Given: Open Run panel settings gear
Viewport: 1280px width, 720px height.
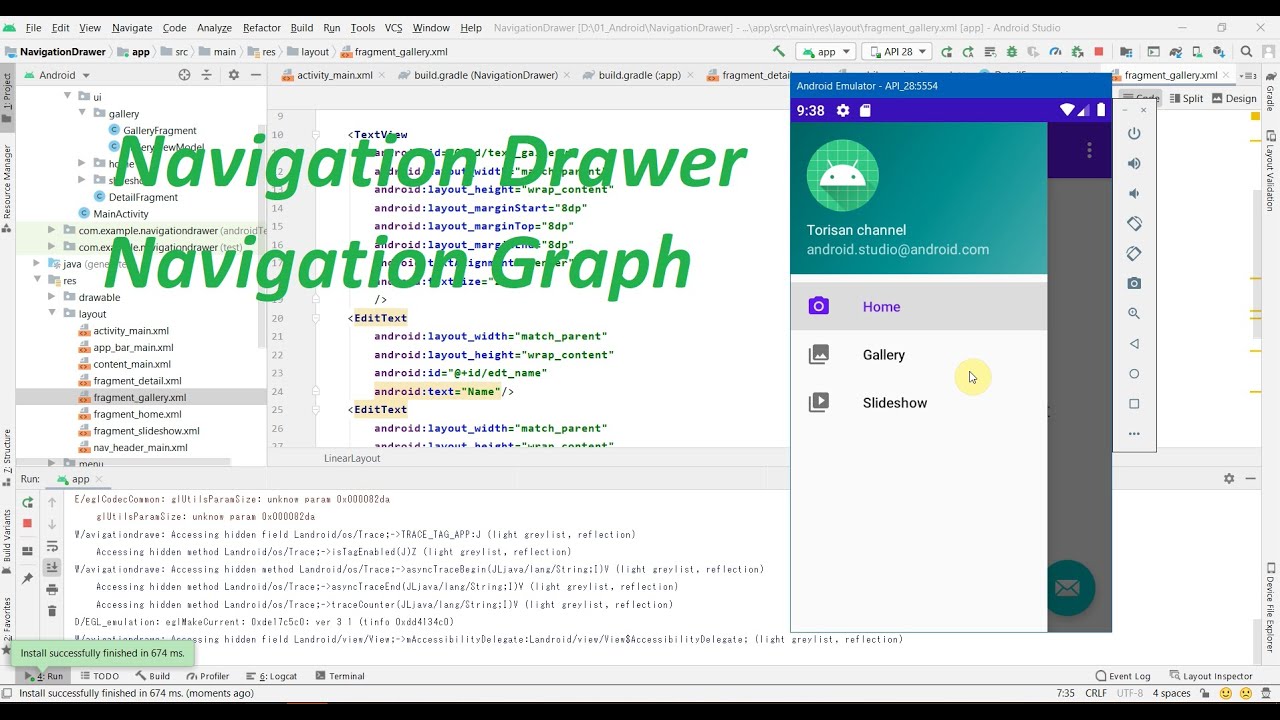Looking at the screenshot, I should click(1229, 479).
